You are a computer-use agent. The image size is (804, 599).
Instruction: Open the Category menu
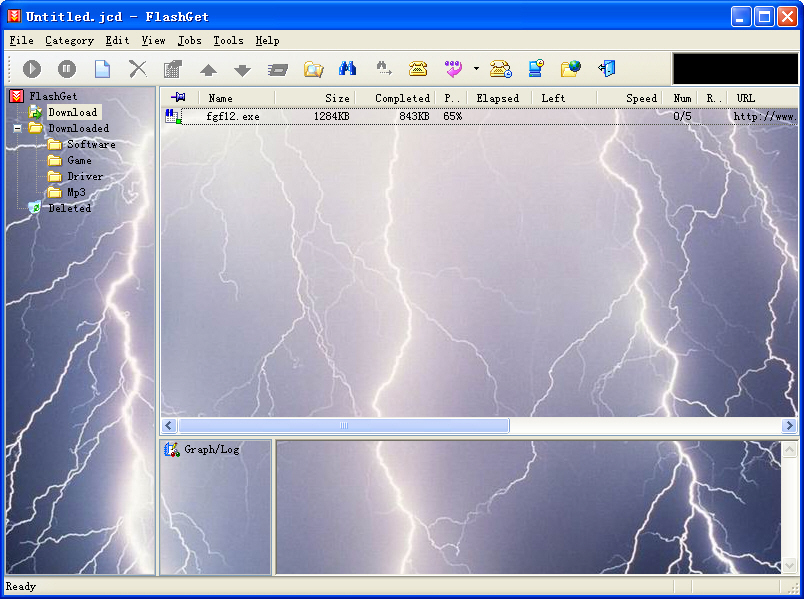(x=69, y=41)
